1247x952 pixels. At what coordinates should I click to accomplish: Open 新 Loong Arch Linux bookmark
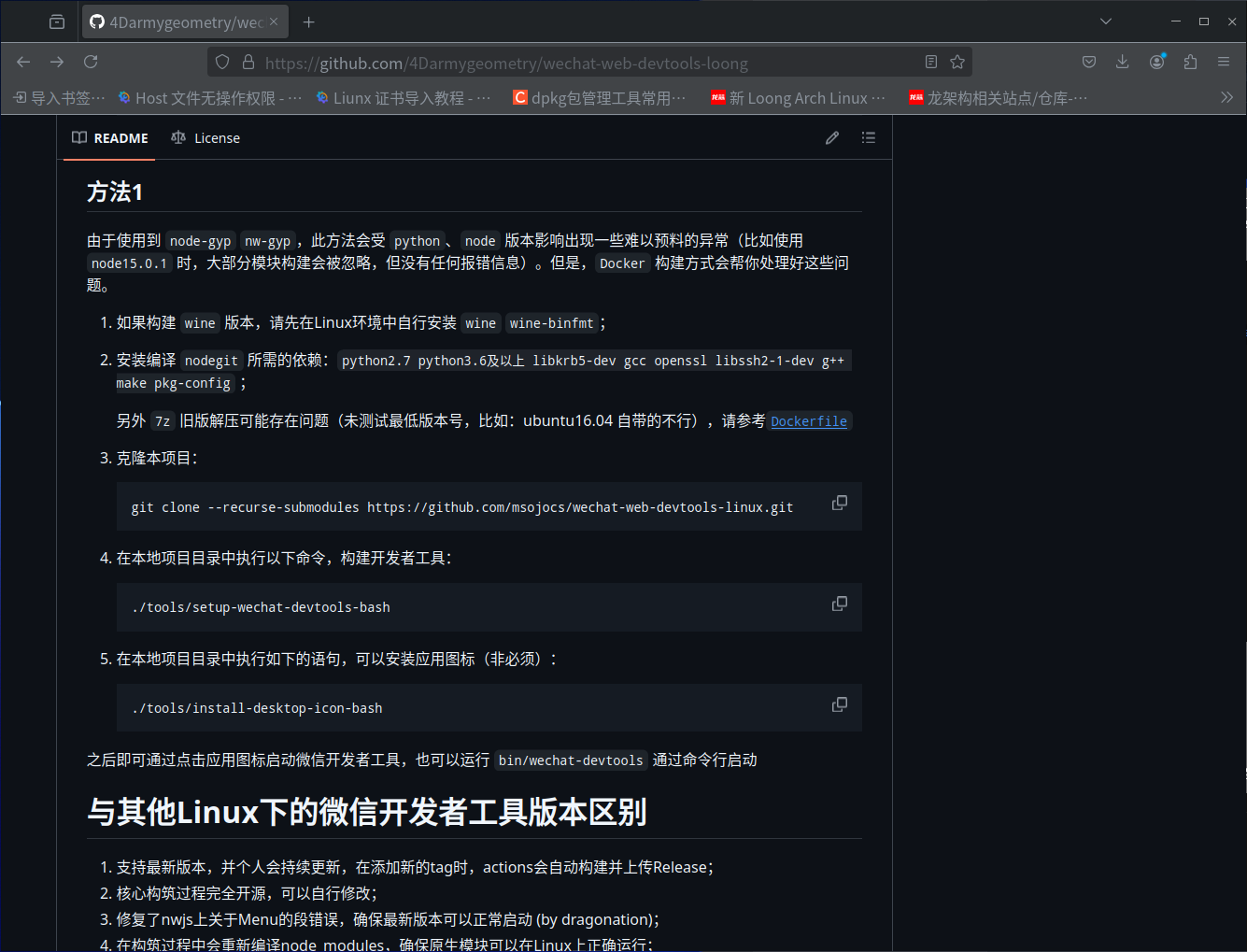(799, 98)
